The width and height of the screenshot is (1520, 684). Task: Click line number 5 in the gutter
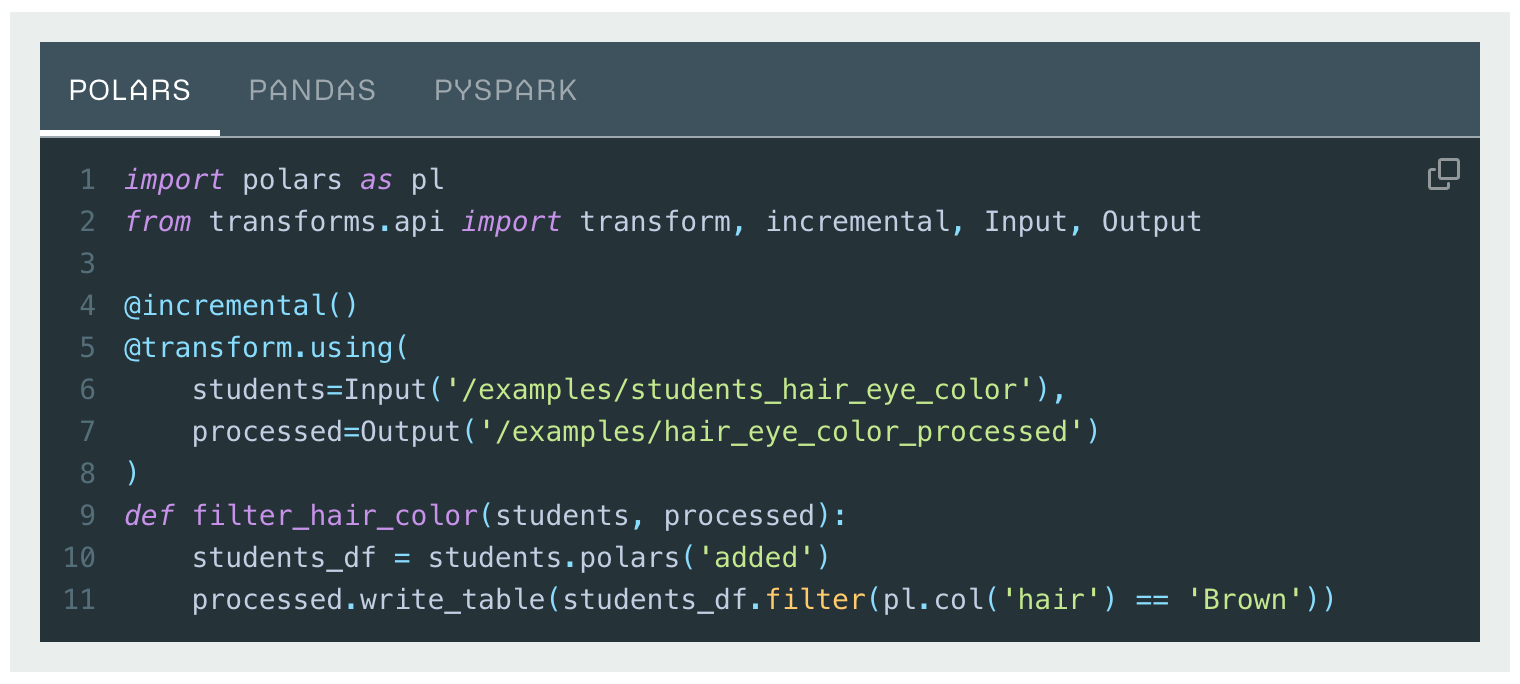pyautogui.click(x=87, y=347)
